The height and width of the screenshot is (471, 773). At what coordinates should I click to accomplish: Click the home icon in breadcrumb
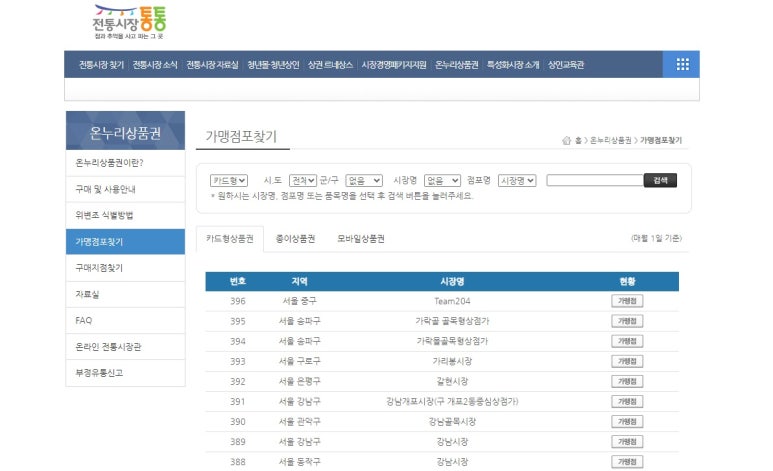click(x=566, y=141)
